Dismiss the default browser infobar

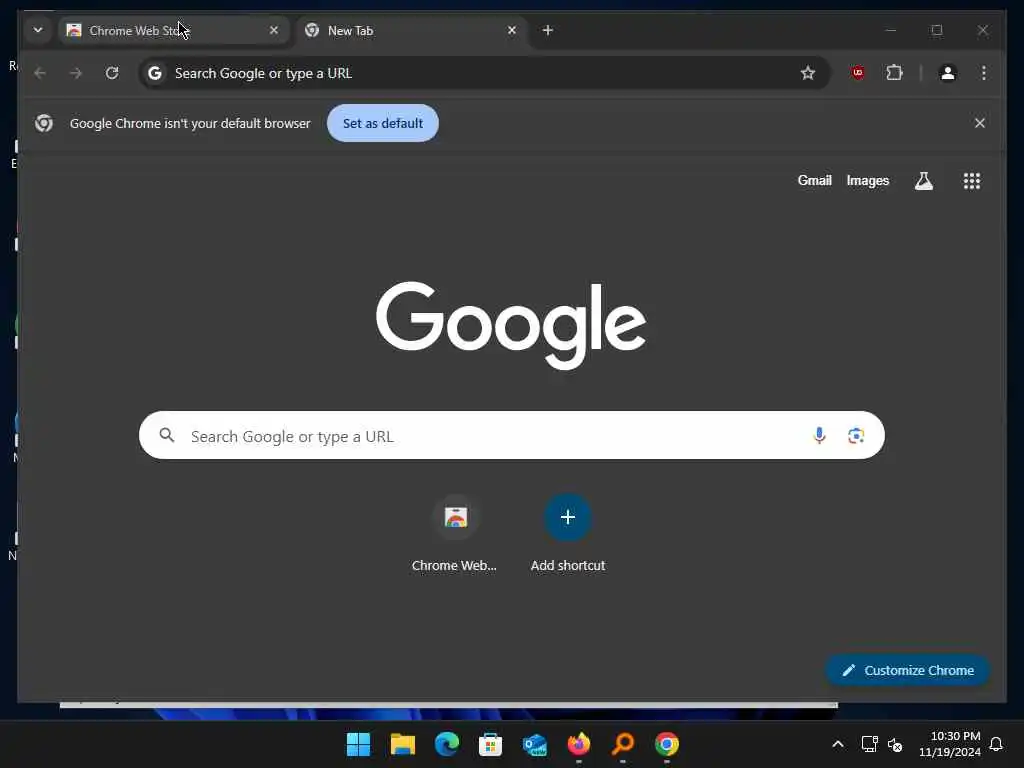pos(980,123)
